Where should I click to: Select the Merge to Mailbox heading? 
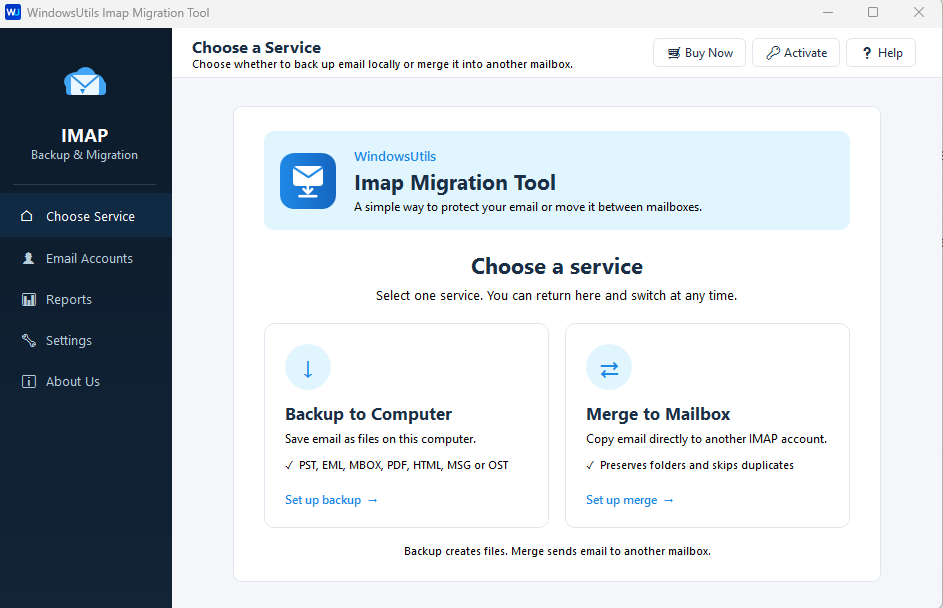658,414
